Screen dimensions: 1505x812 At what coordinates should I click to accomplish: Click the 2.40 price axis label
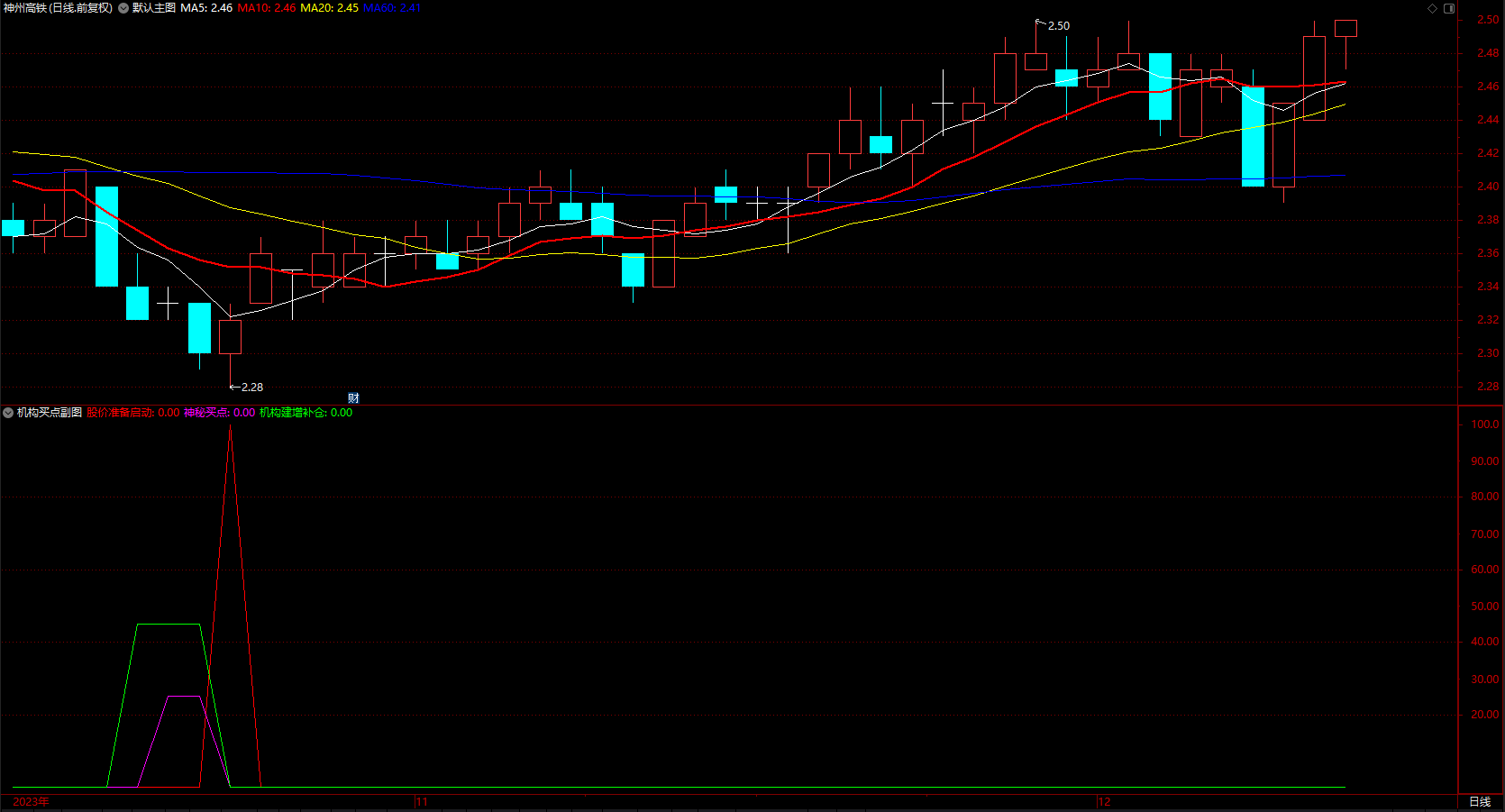pyautogui.click(x=1488, y=187)
